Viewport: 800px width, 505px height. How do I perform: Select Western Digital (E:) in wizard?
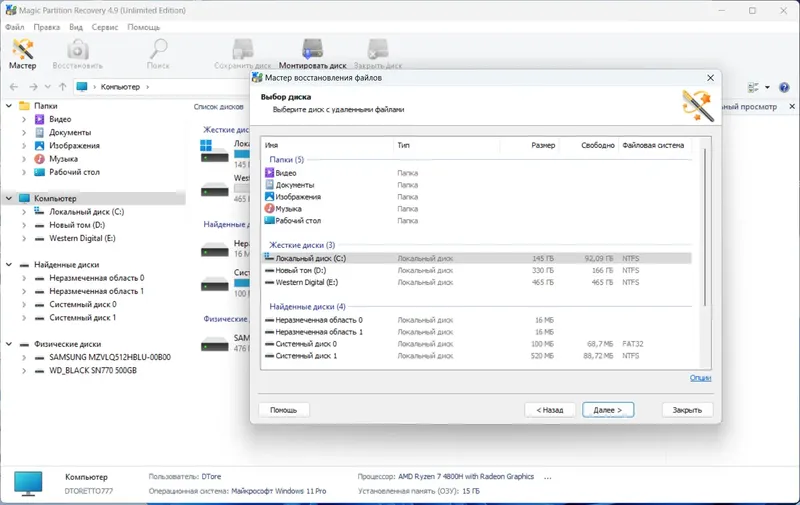tap(478, 282)
